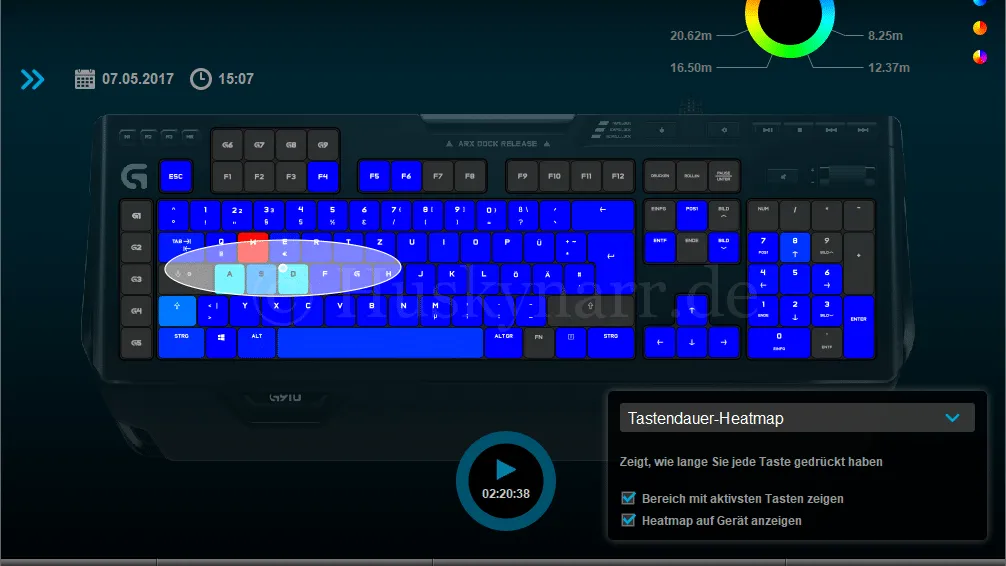Click the down arrow key
Viewport: 1006px width, 566px height.
click(692, 343)
